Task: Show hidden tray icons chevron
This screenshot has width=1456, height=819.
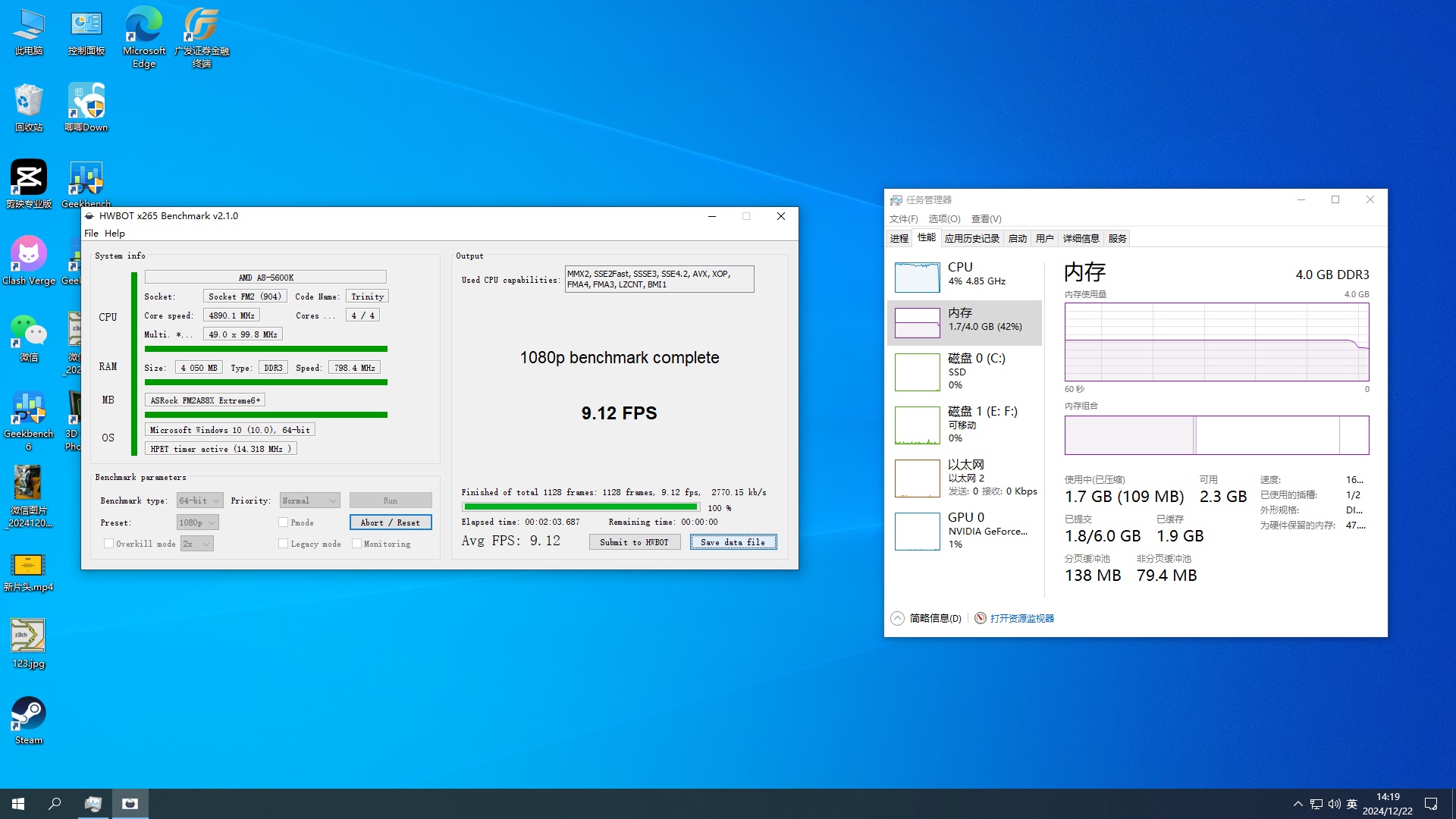Action: 1298,804
